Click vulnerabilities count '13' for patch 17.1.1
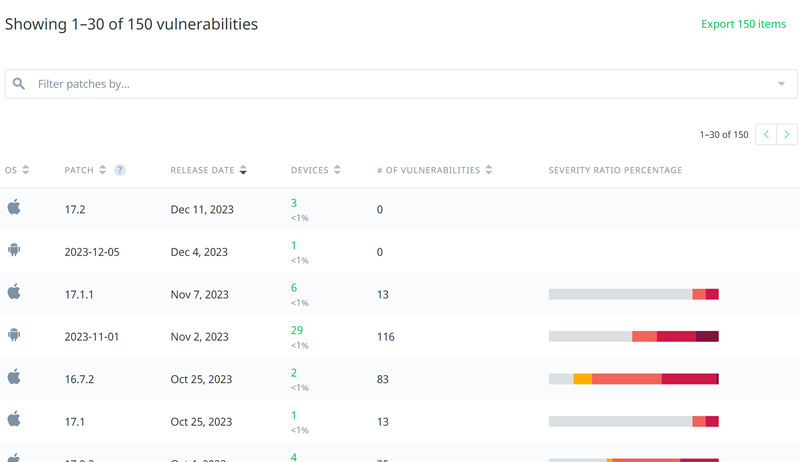Screen dimensions: 800x462 pyautogui.click(x=383, y=295)
